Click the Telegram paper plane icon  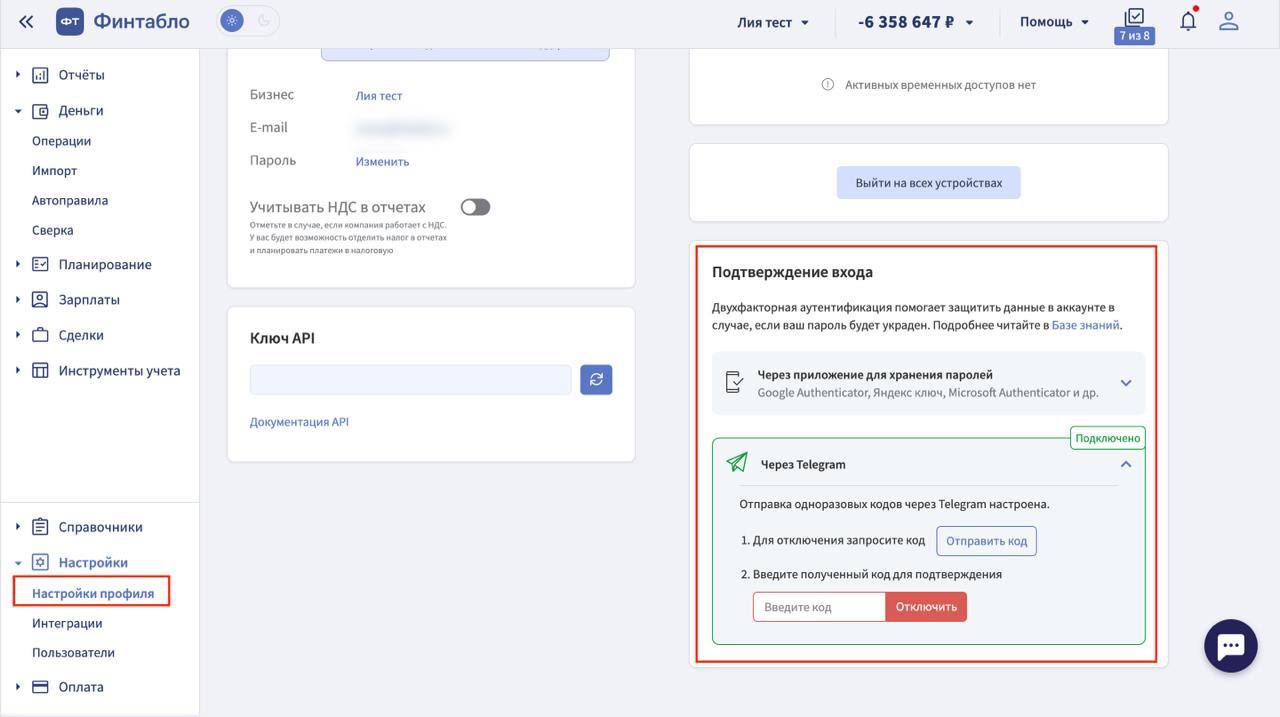(x=737, y=462)
